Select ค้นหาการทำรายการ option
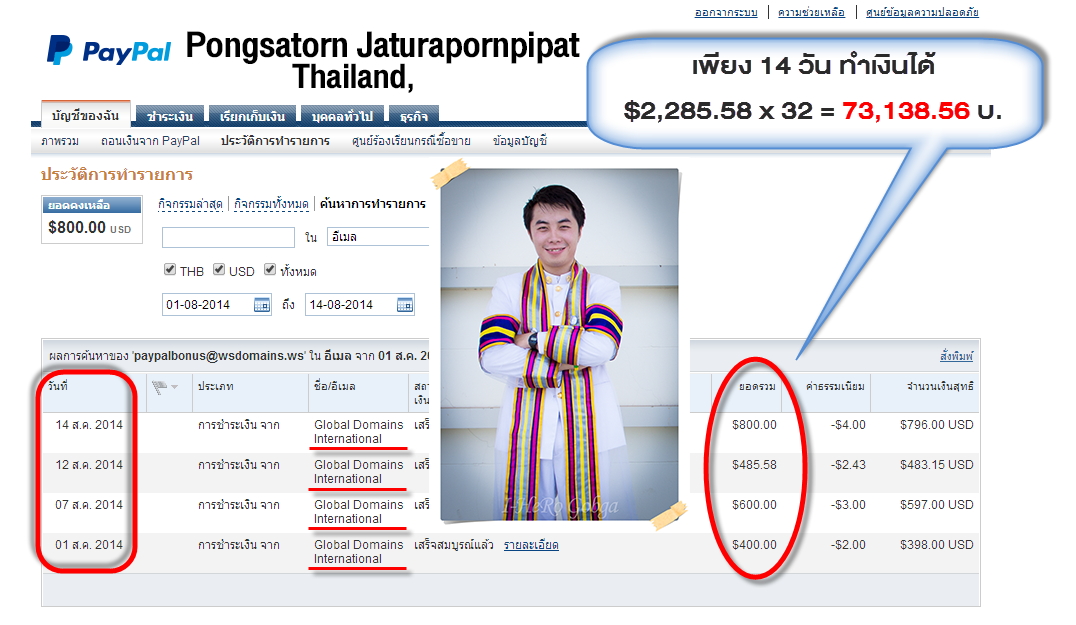1076x625 pixels. (x=373, y=204)
